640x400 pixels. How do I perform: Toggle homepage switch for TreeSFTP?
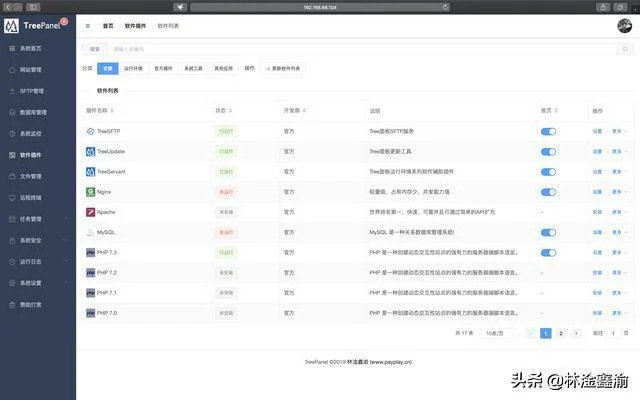coord(548,131)
